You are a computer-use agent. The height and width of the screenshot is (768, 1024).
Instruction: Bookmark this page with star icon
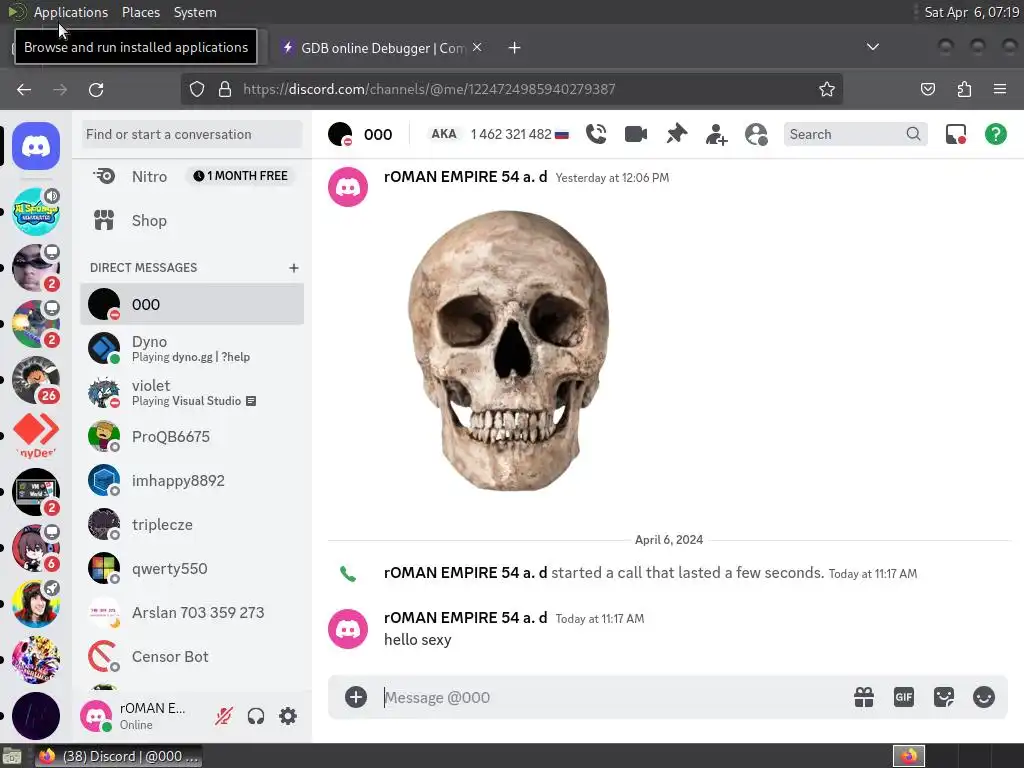click(827, 89)
